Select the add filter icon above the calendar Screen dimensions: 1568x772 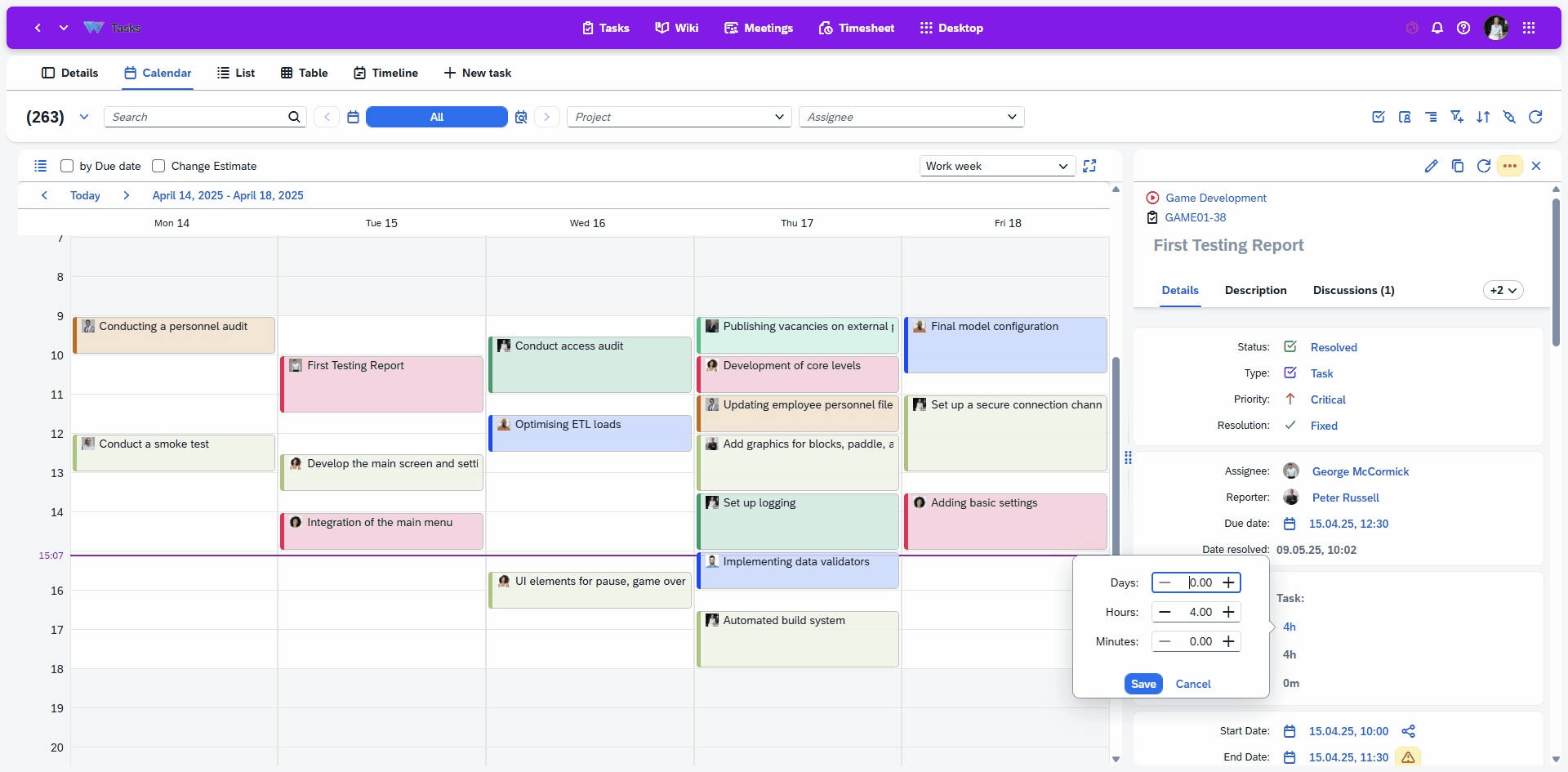pos(1458,117)
